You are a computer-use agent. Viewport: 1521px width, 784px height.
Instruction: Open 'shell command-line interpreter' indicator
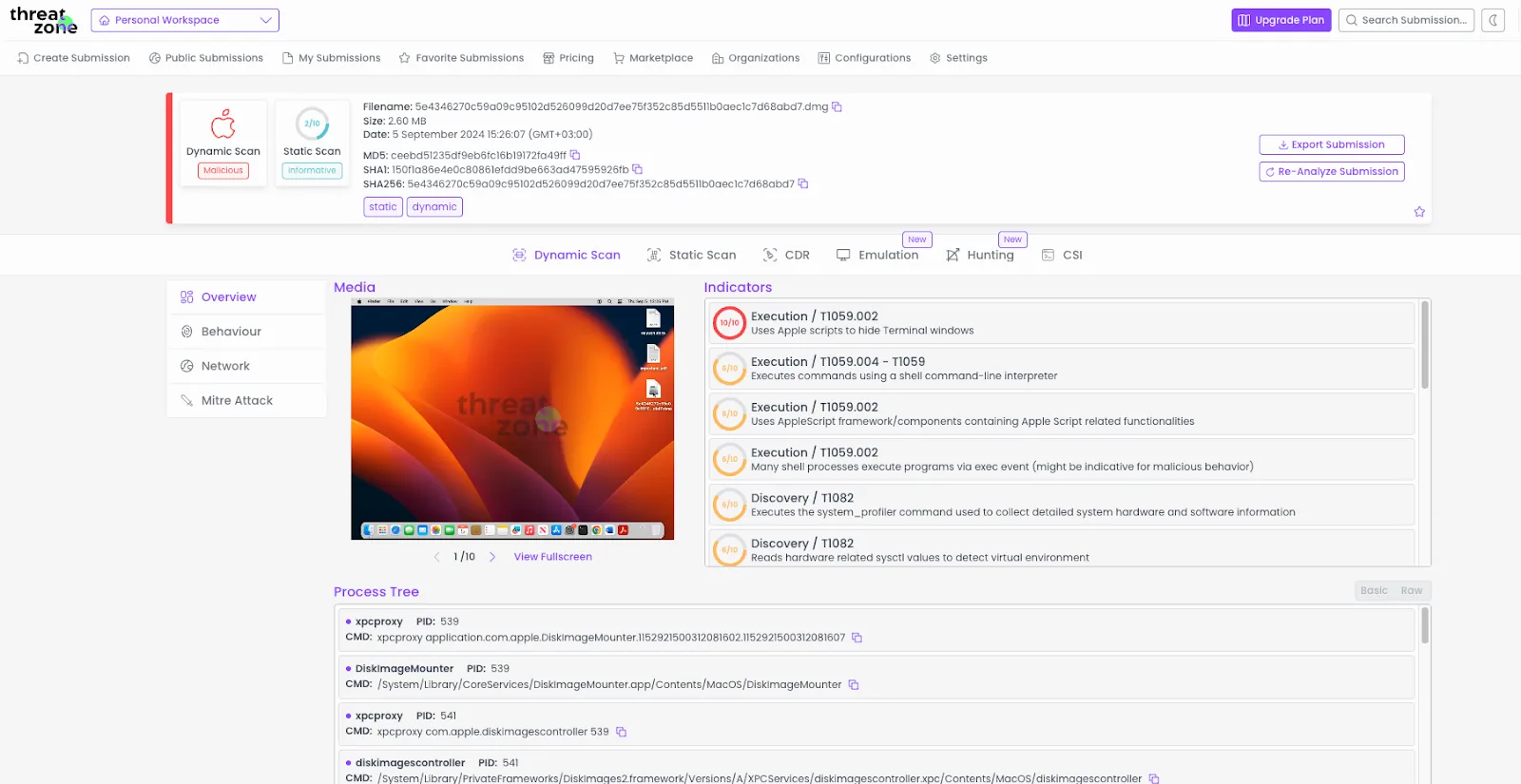click(x=1062, y=369)
